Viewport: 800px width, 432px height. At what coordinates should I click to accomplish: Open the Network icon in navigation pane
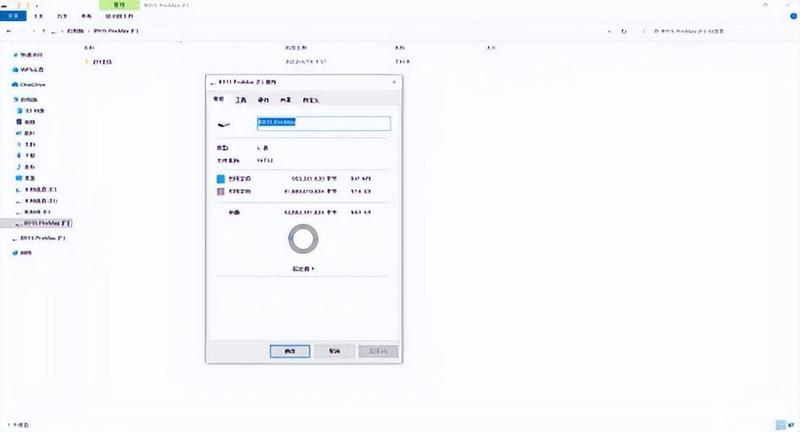15,253
